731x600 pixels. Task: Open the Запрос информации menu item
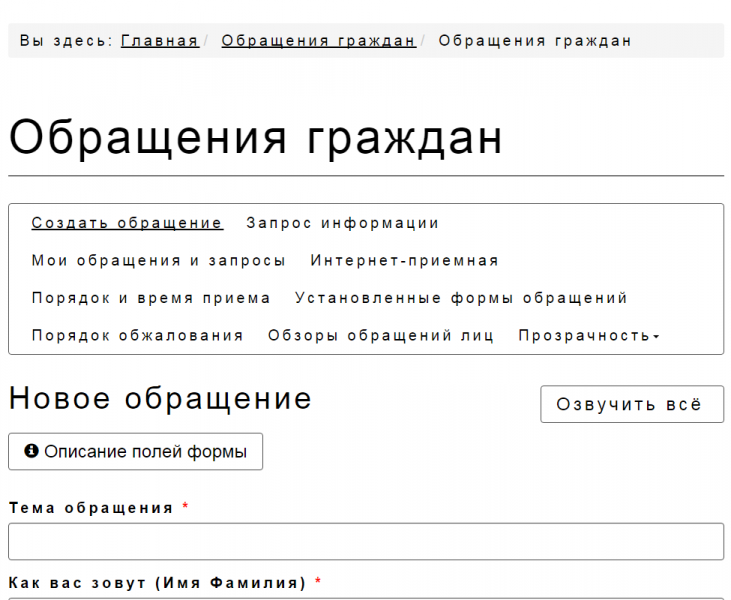click(x=342, y=223)
